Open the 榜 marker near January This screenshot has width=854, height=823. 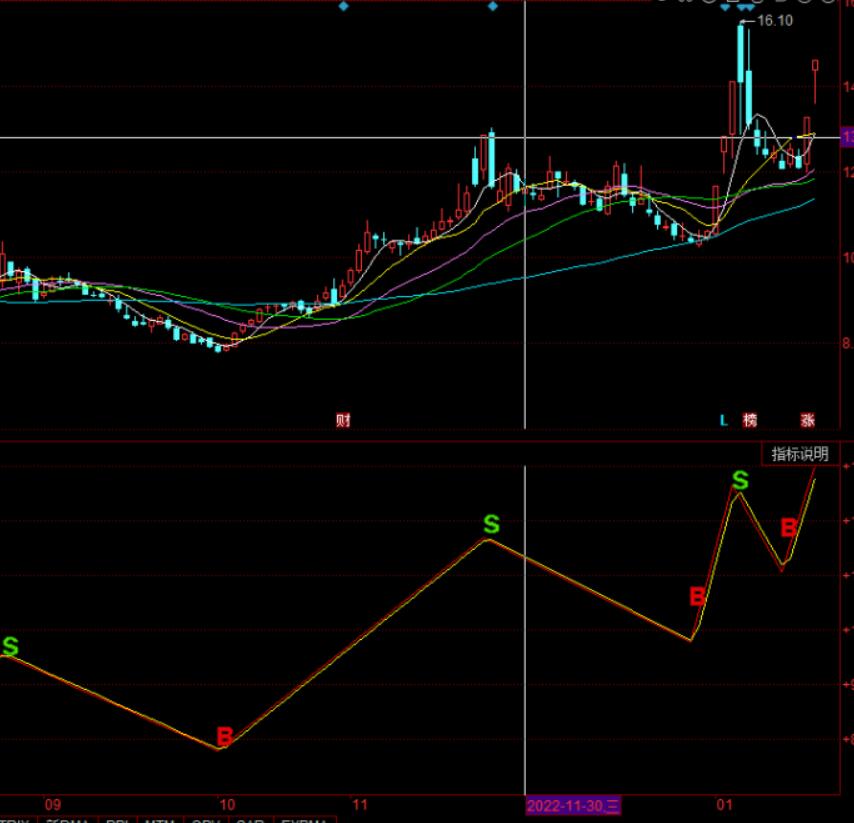click(750, 420)
